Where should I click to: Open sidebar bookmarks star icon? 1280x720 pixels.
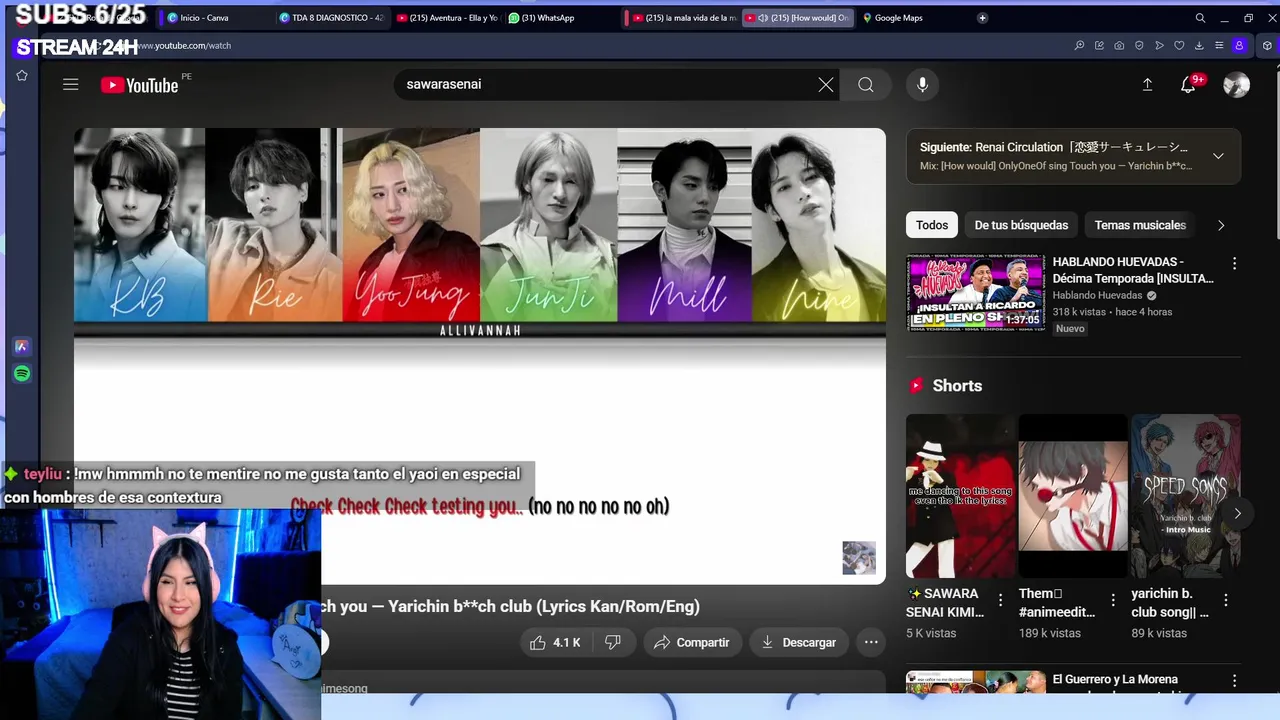pos(22,76)
